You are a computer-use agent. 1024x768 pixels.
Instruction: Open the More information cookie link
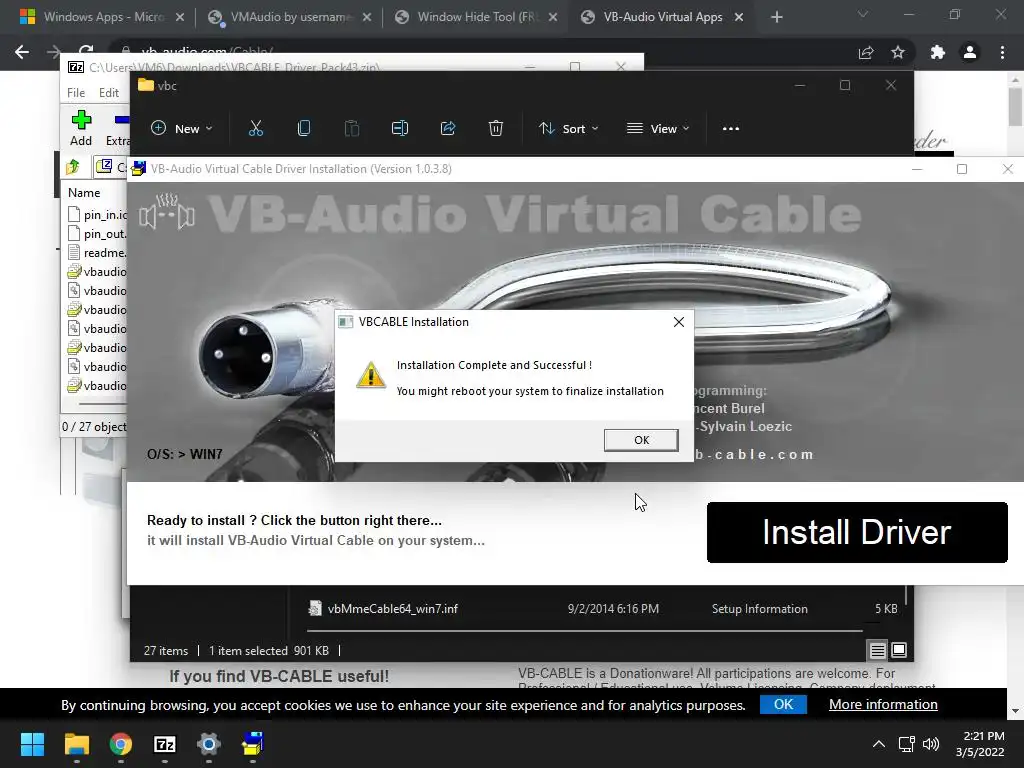click(x=883, y=704)
